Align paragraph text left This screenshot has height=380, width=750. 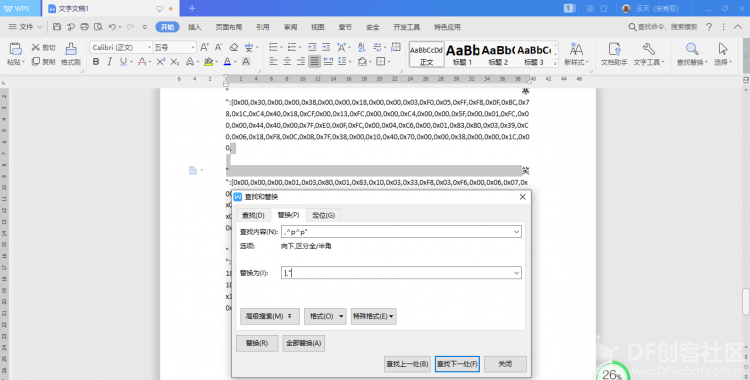tap(274, 62)
